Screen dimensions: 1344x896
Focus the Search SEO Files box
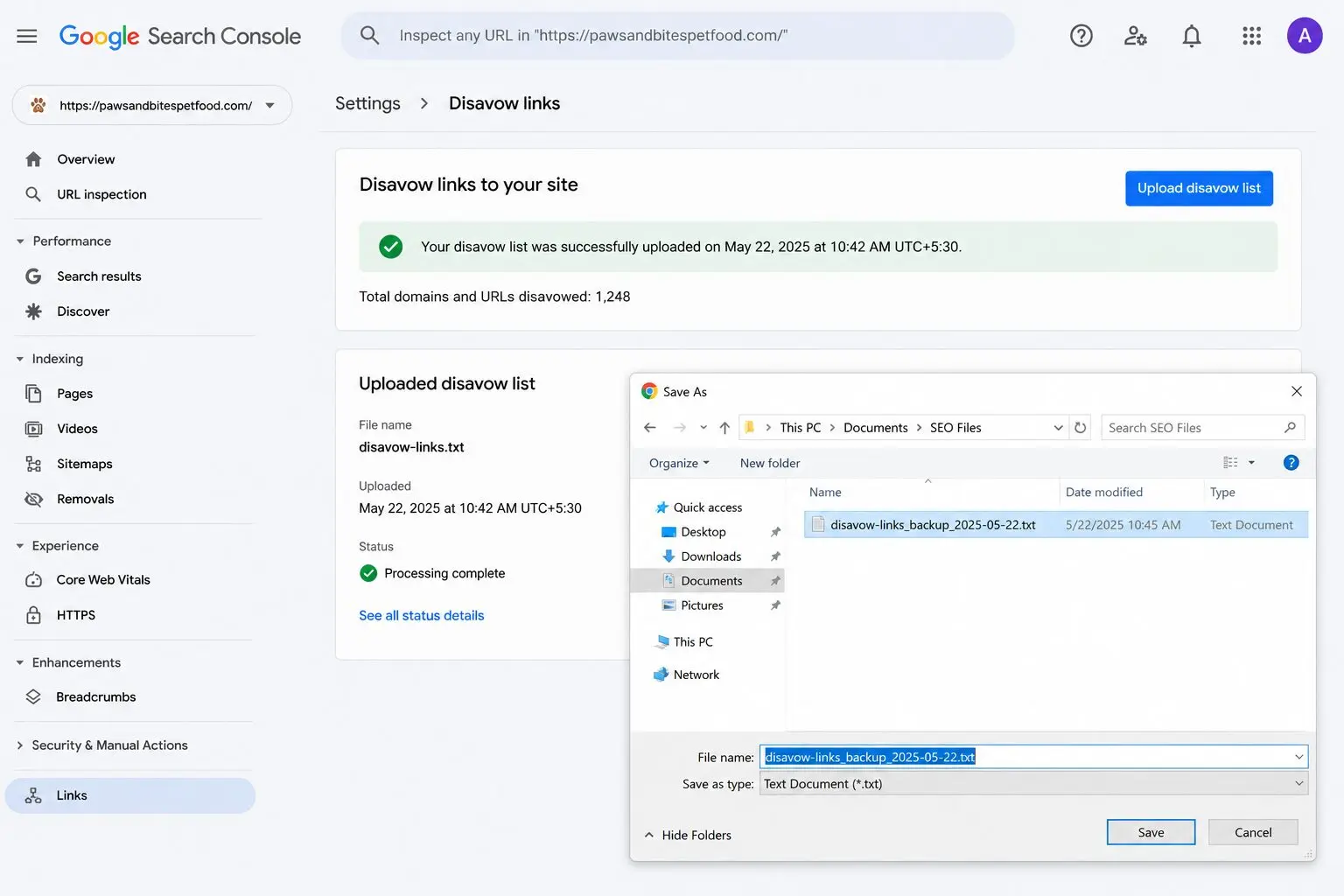[x=1202, y=428]
